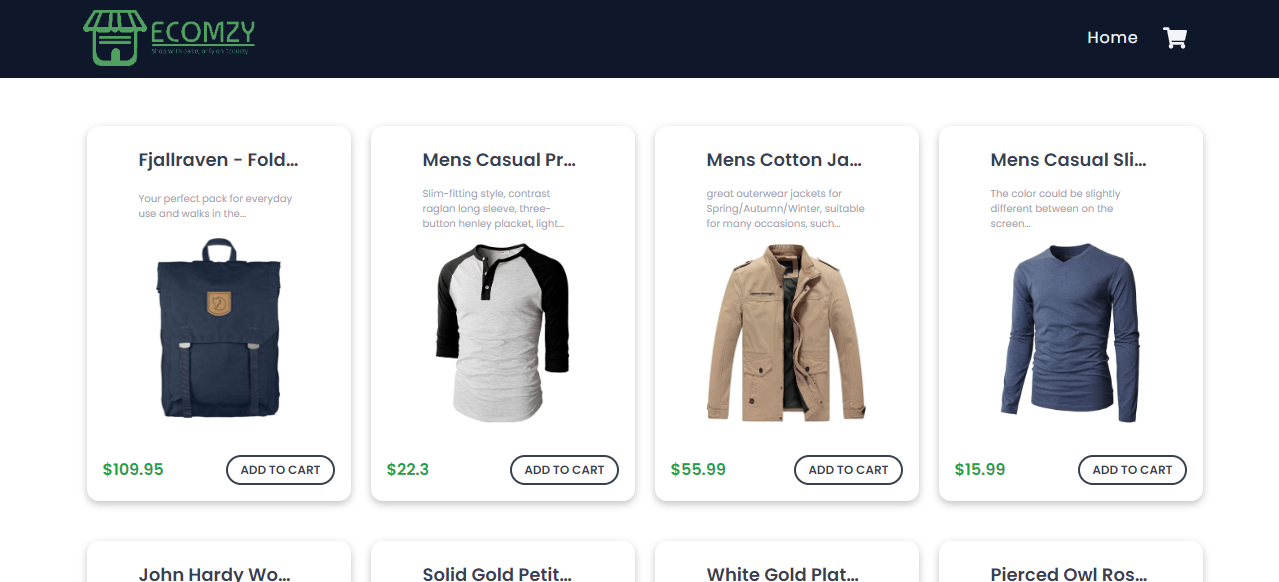Click the blue long sleeve shirt image
Screen dimensions: 1279x582
1071,332
